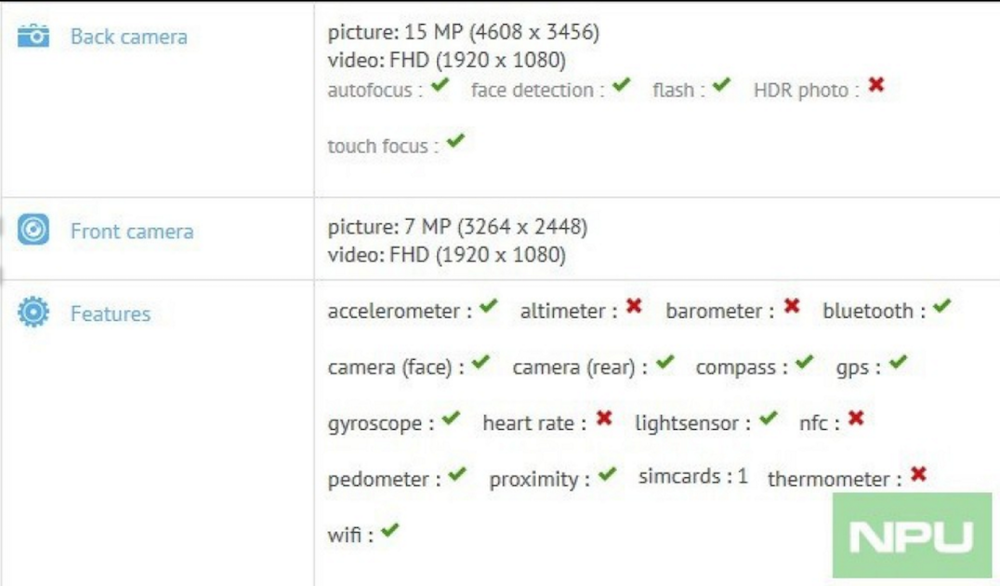
Task: Click the green check beside bluetooth
Action: [x=941, y=307]
